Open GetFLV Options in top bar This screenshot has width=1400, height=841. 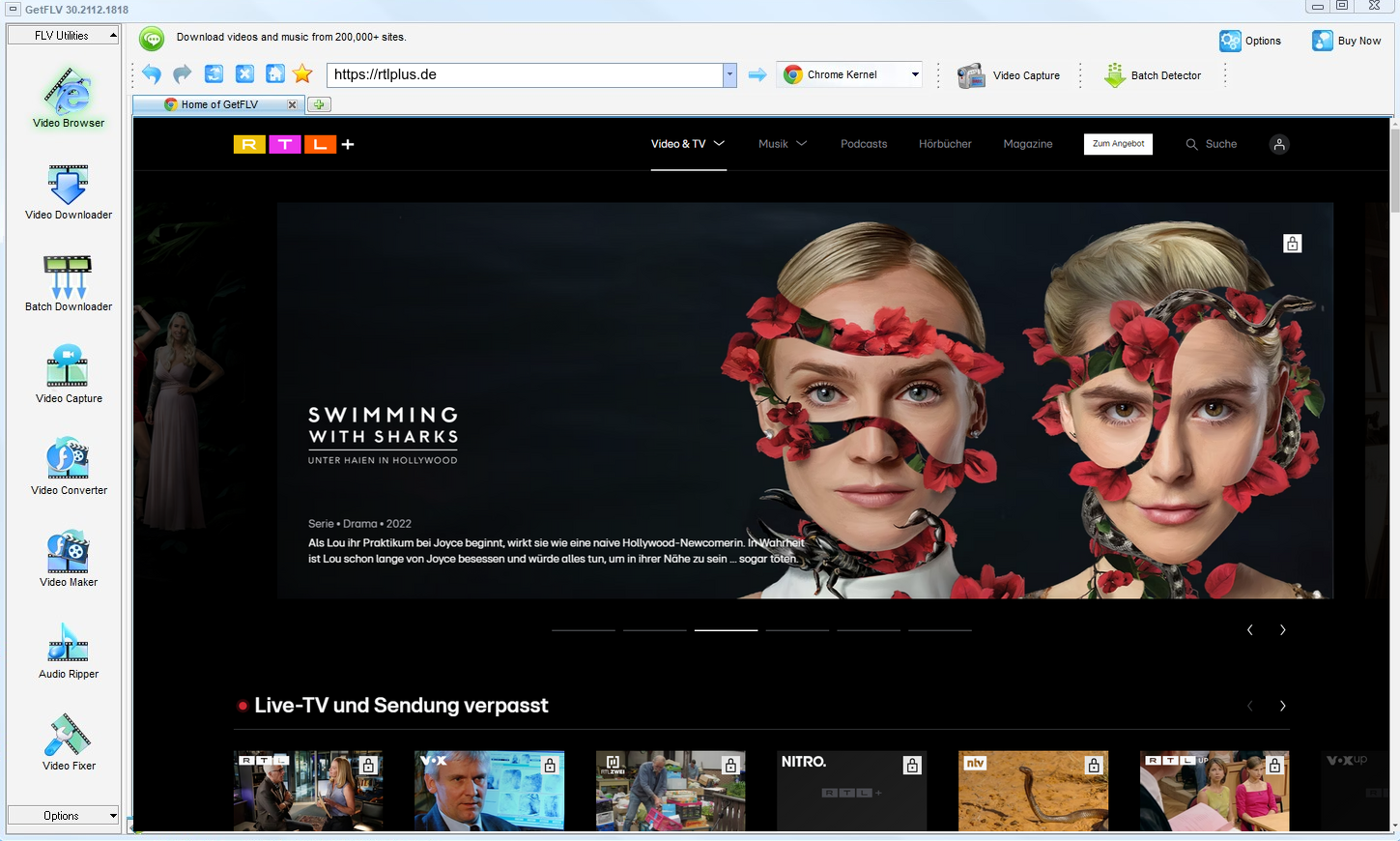click(x=1250, y=41)
